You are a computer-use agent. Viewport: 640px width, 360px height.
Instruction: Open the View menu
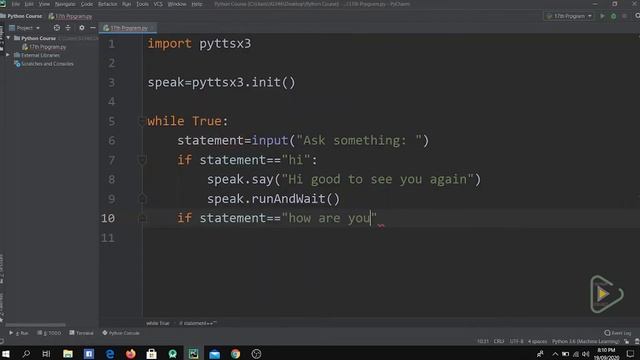(x=44, y=4)
